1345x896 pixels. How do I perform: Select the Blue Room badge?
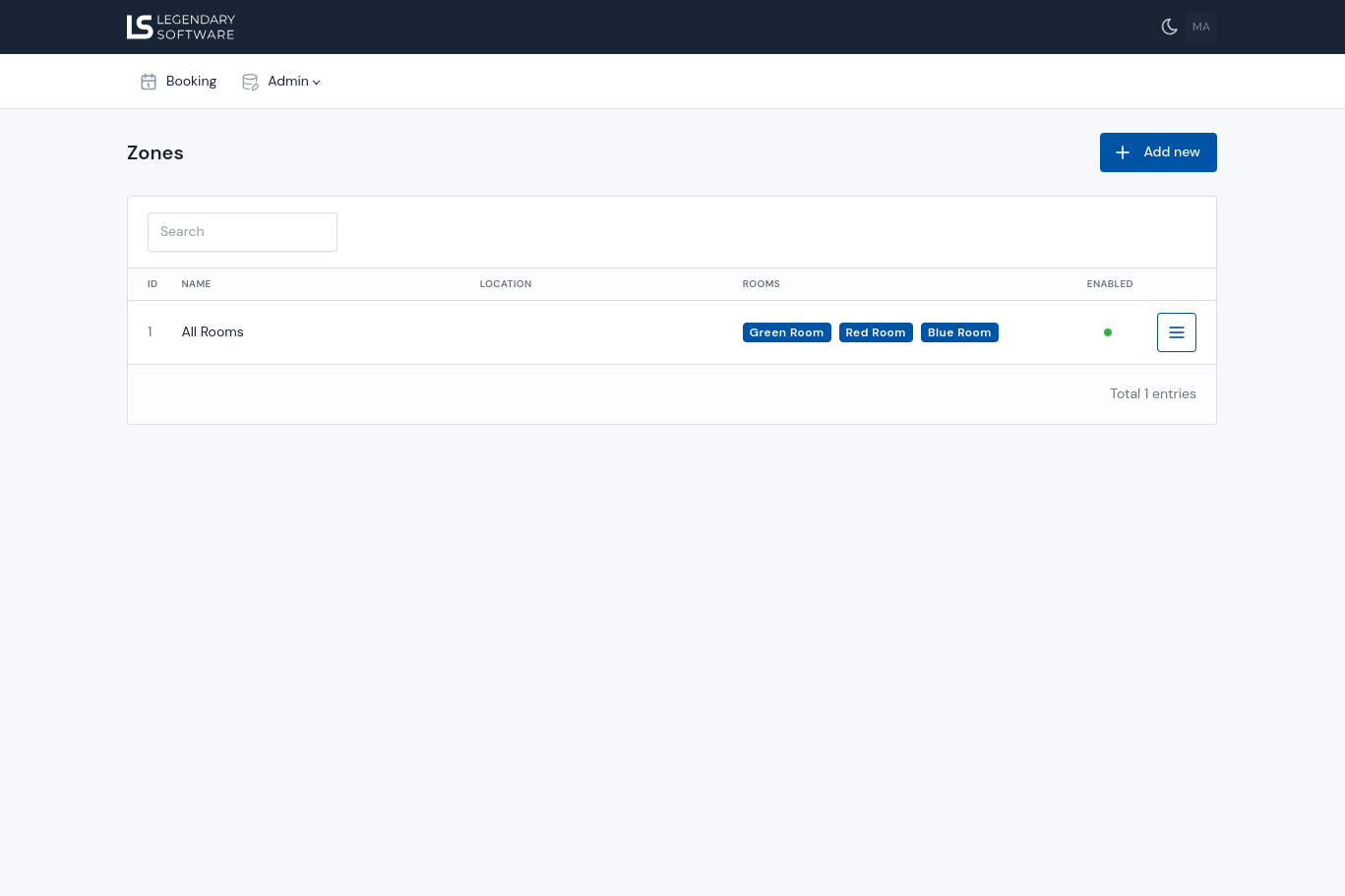pyautogui.click(x=959, y=332)
